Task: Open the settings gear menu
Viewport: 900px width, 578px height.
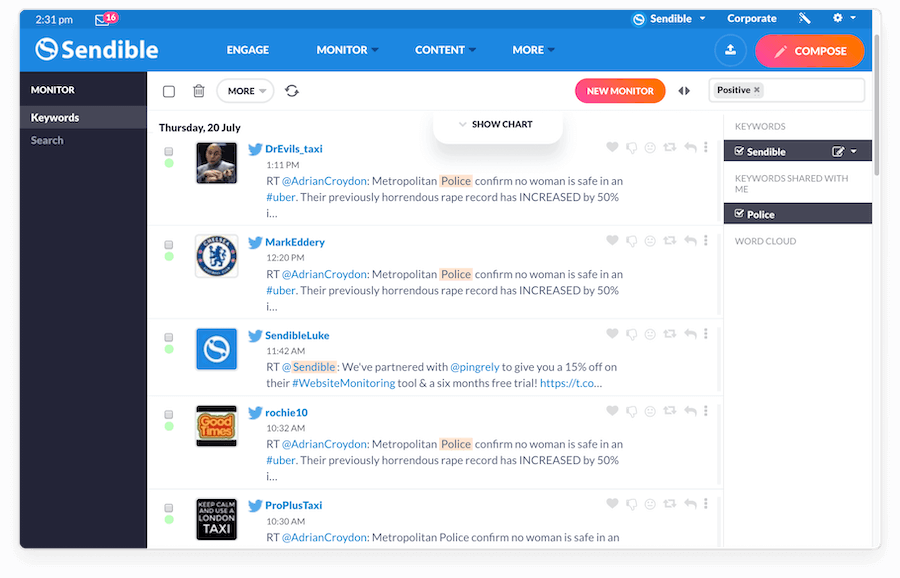Action: pyautogui.click(x=838, y=18)
